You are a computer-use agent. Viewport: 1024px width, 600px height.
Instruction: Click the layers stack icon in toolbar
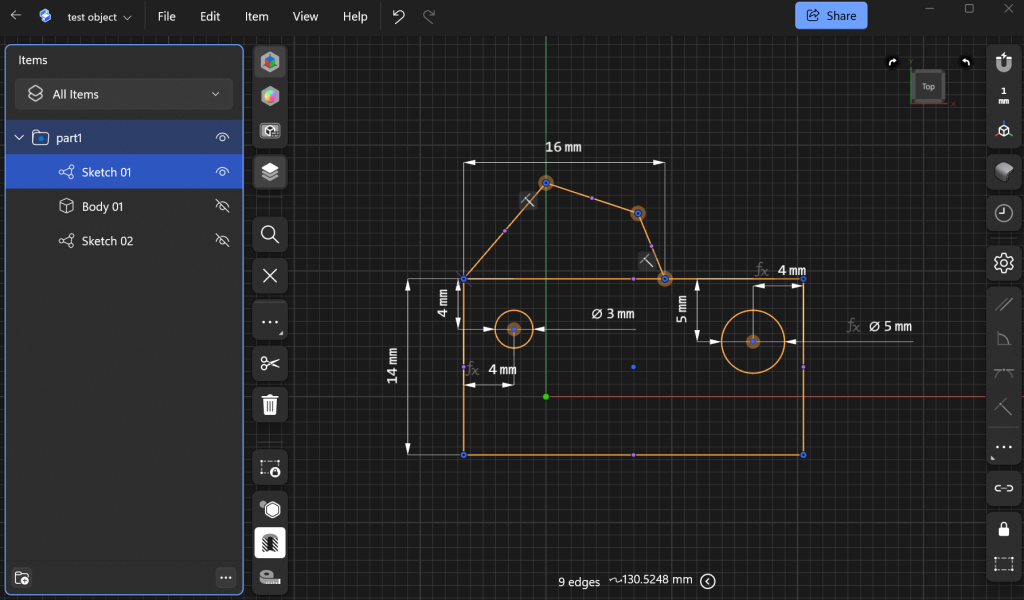[x=269, y=172]
